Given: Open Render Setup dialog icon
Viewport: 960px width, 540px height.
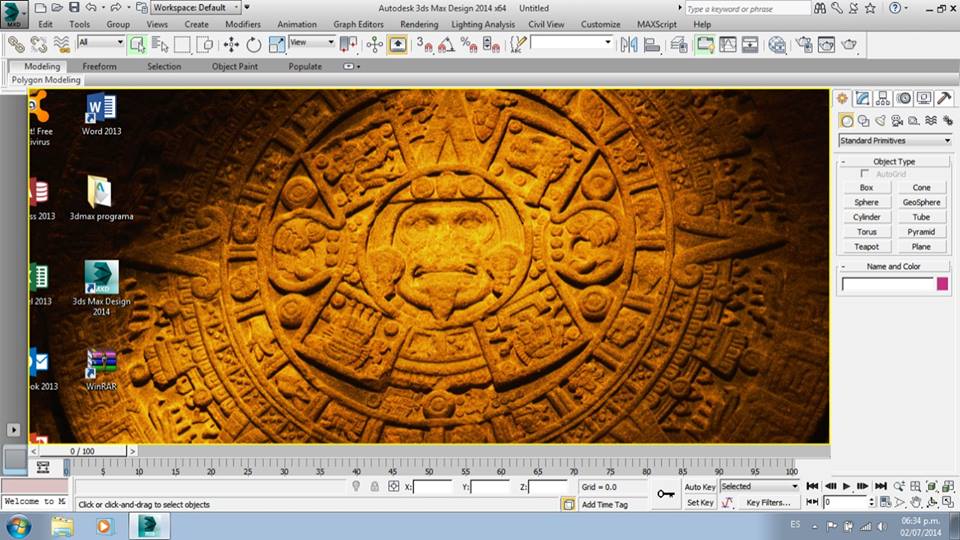Looking at the screenshot, I should point(804,45).
